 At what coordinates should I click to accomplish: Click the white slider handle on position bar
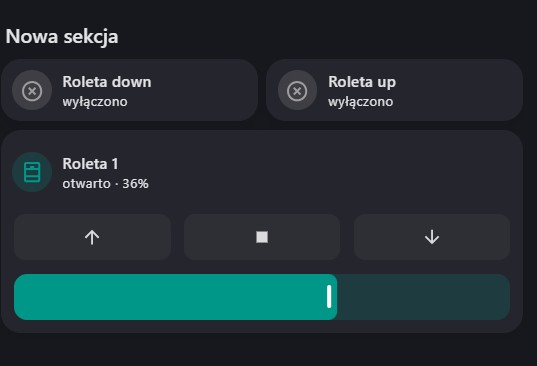[x=329, y=297]
